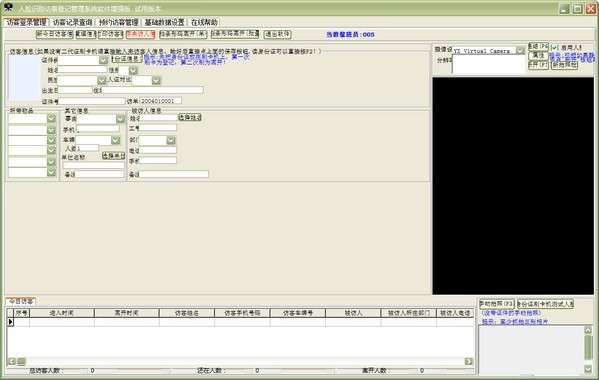Click the 进入时间 column header

62,313
